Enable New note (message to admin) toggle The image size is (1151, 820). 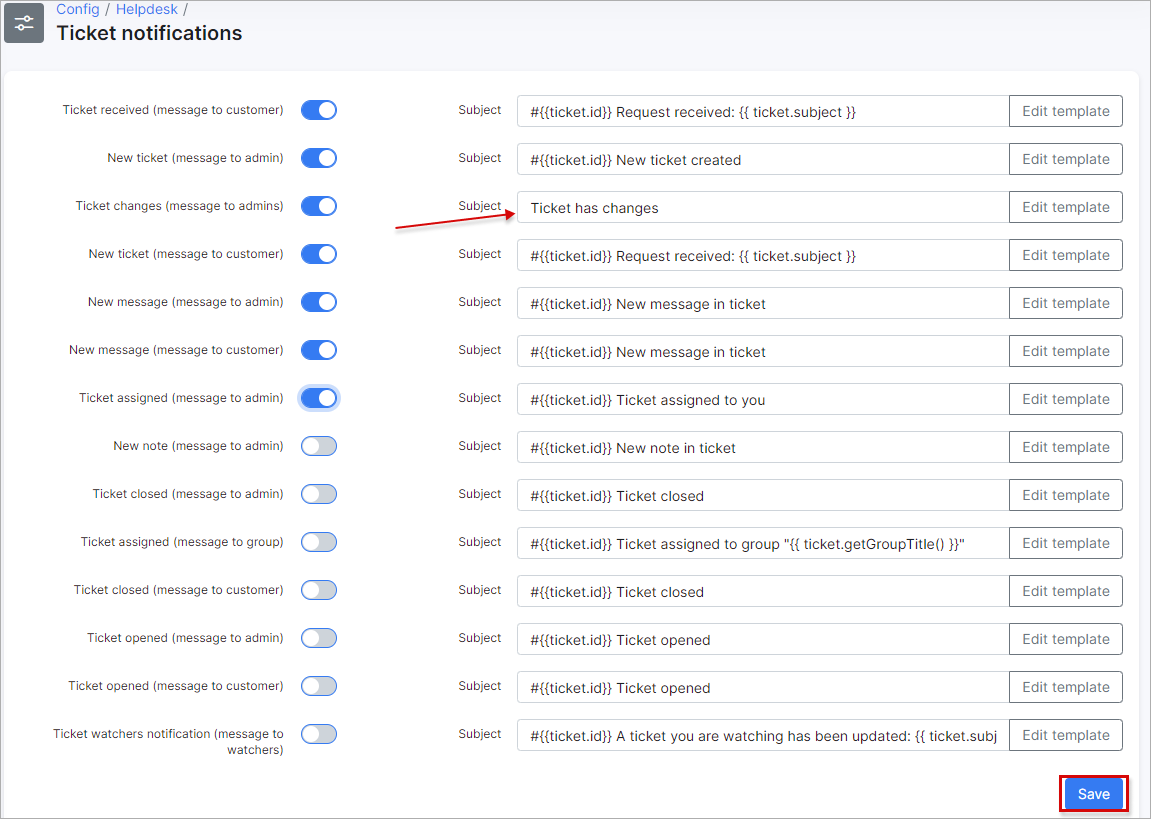318,446
